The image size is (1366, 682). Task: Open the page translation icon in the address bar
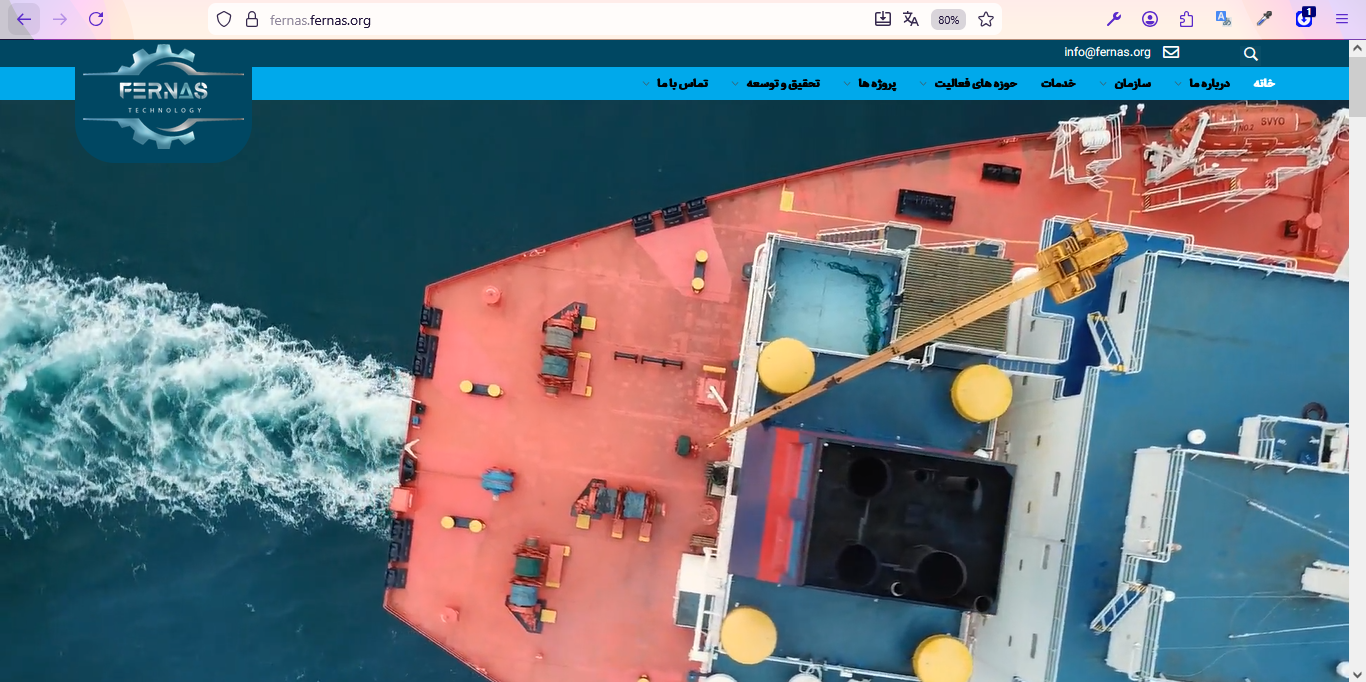pyautogui.click(x=910, y=19)
